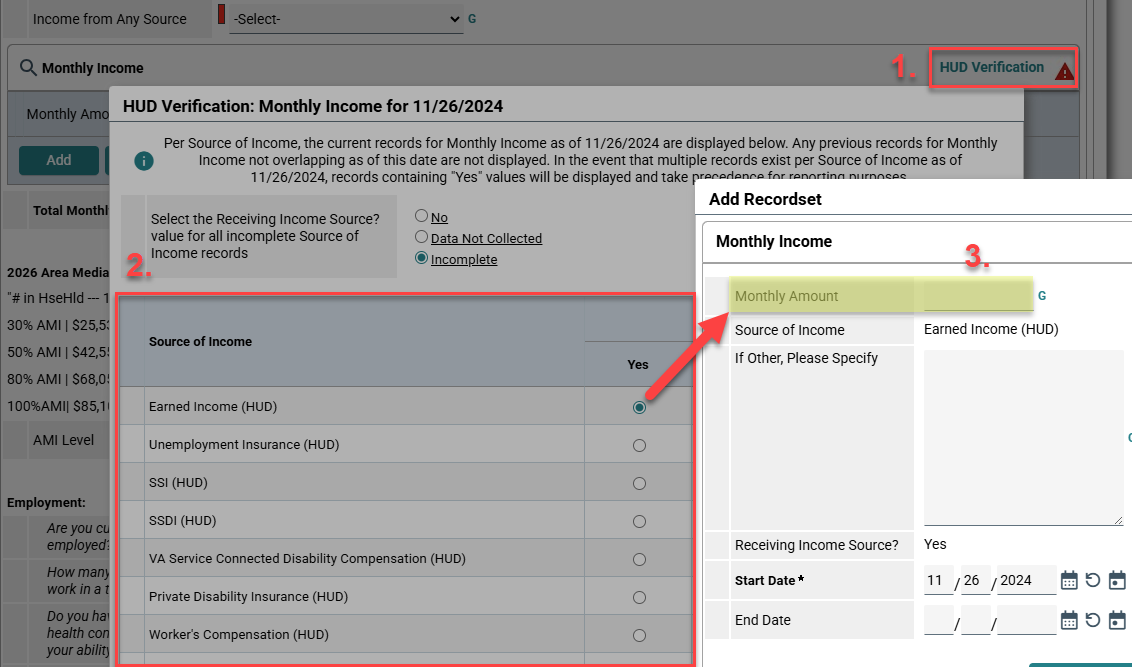Screen dimensions: 1132x667
Task: Click the Unemployment Insurance (HUD) row label
Action: 244,445
